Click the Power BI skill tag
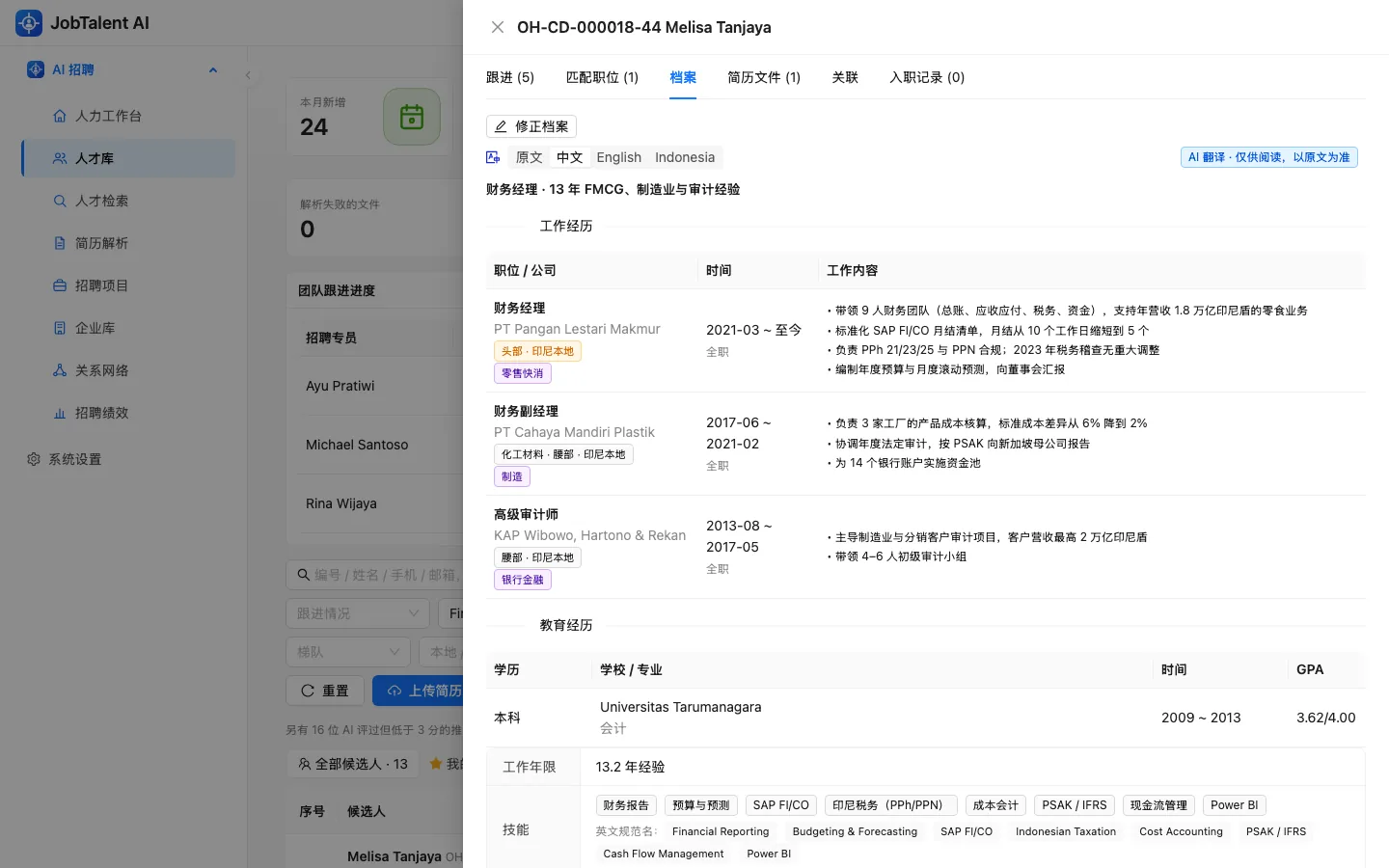 click(1235, 805)
